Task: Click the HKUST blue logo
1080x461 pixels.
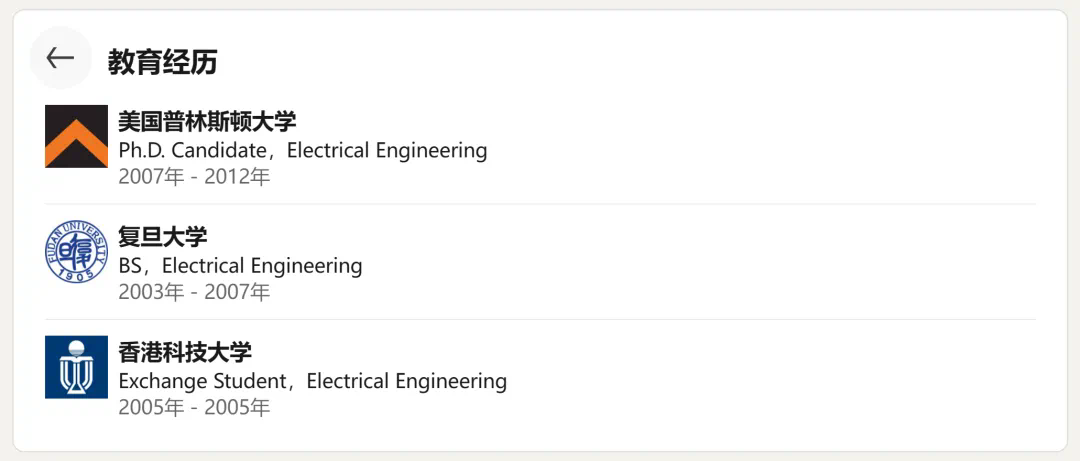Action: pyautogui.click(x=76, y=367)
